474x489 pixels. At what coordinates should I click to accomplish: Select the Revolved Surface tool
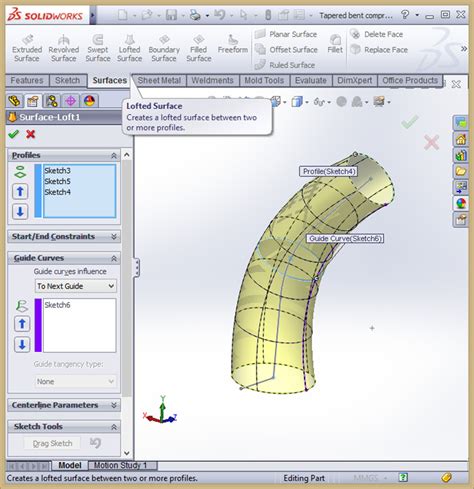(x=63, y=49)
